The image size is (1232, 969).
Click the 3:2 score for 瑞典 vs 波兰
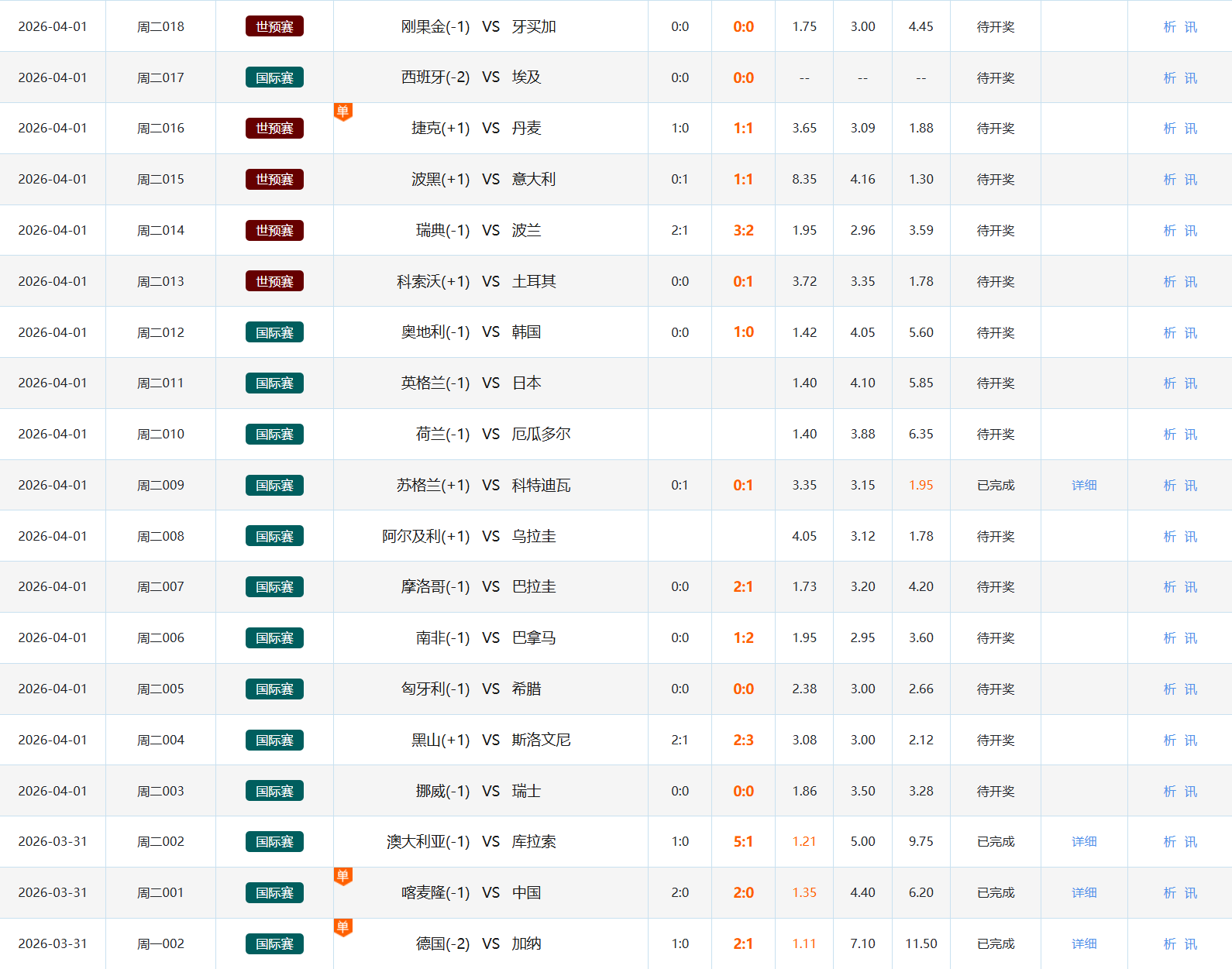point(743,231)
